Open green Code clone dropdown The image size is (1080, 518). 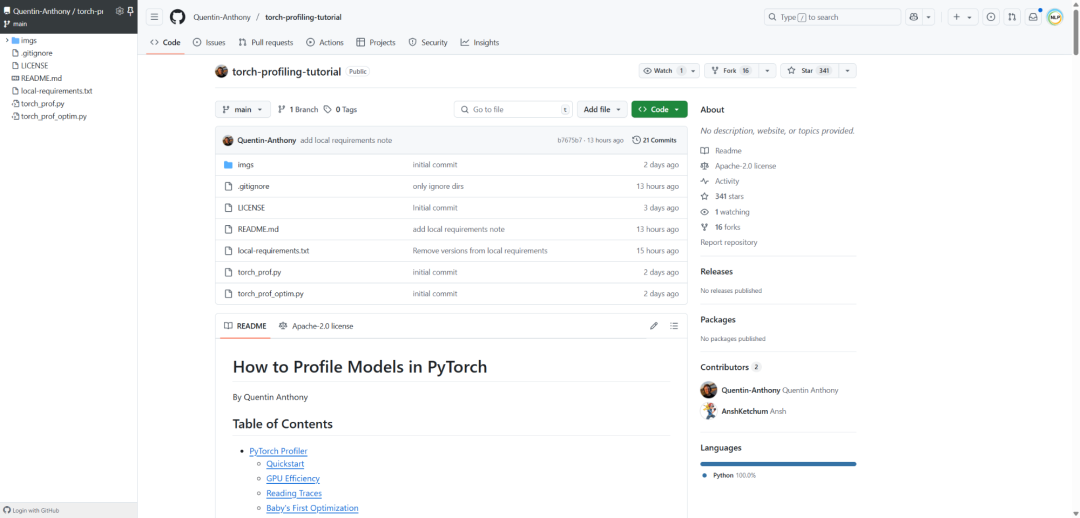click(x=659, y=110)
